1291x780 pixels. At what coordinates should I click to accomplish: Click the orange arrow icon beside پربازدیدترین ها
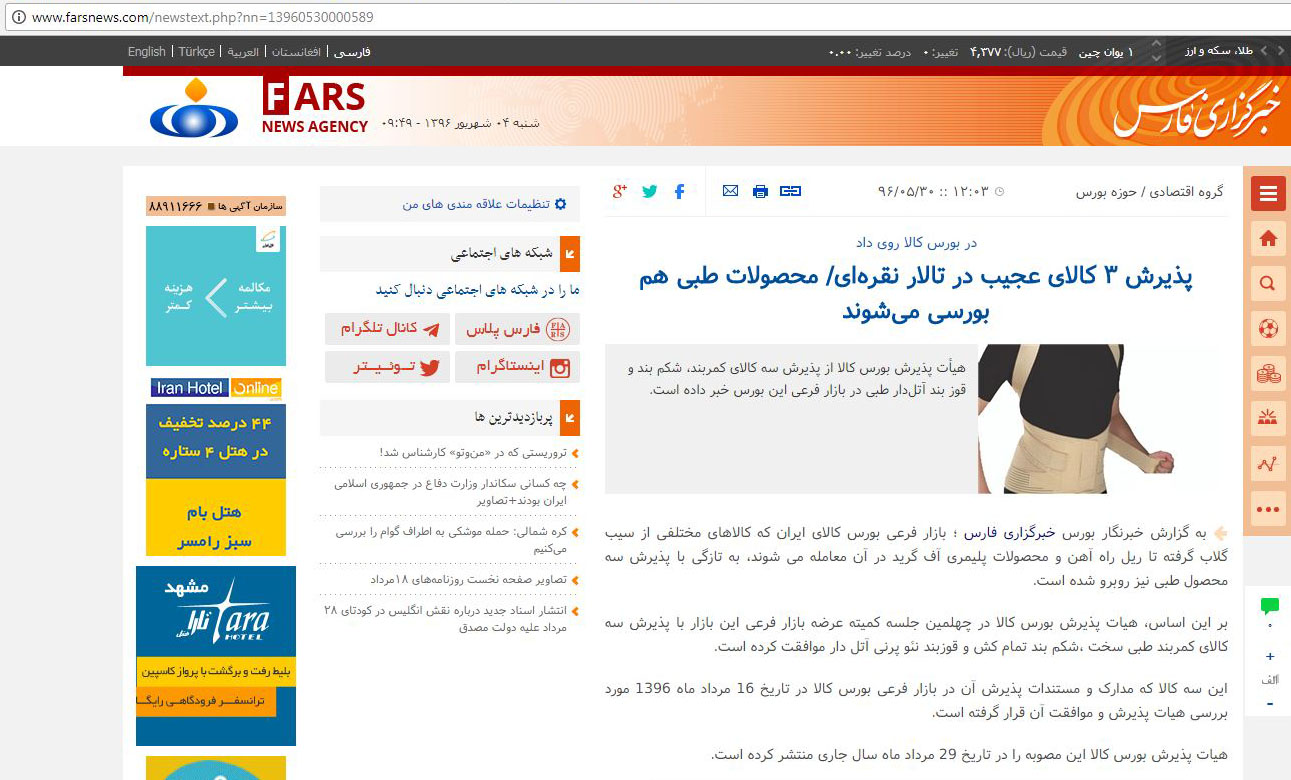coord(570,418)
